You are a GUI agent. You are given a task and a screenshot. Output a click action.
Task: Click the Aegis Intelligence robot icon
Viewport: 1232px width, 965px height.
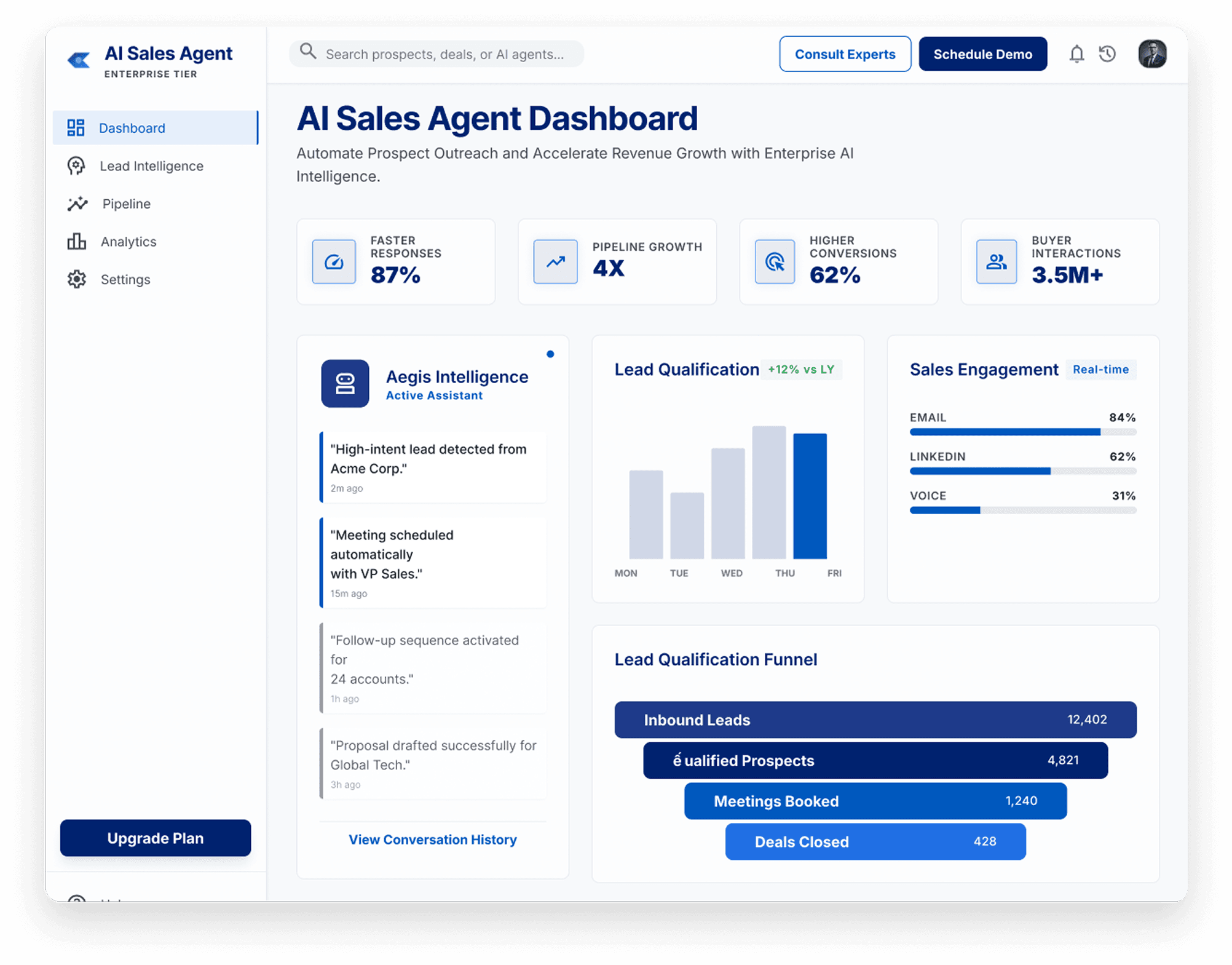pyautogui.click(x=345, y=383)
